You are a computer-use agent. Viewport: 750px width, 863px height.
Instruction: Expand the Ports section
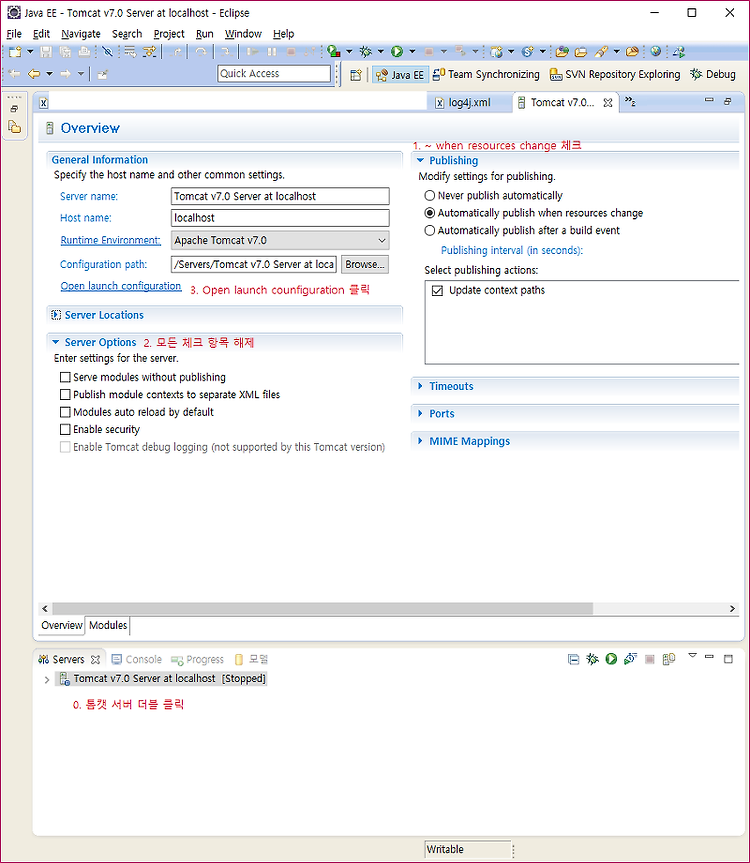tap(420, 414)
